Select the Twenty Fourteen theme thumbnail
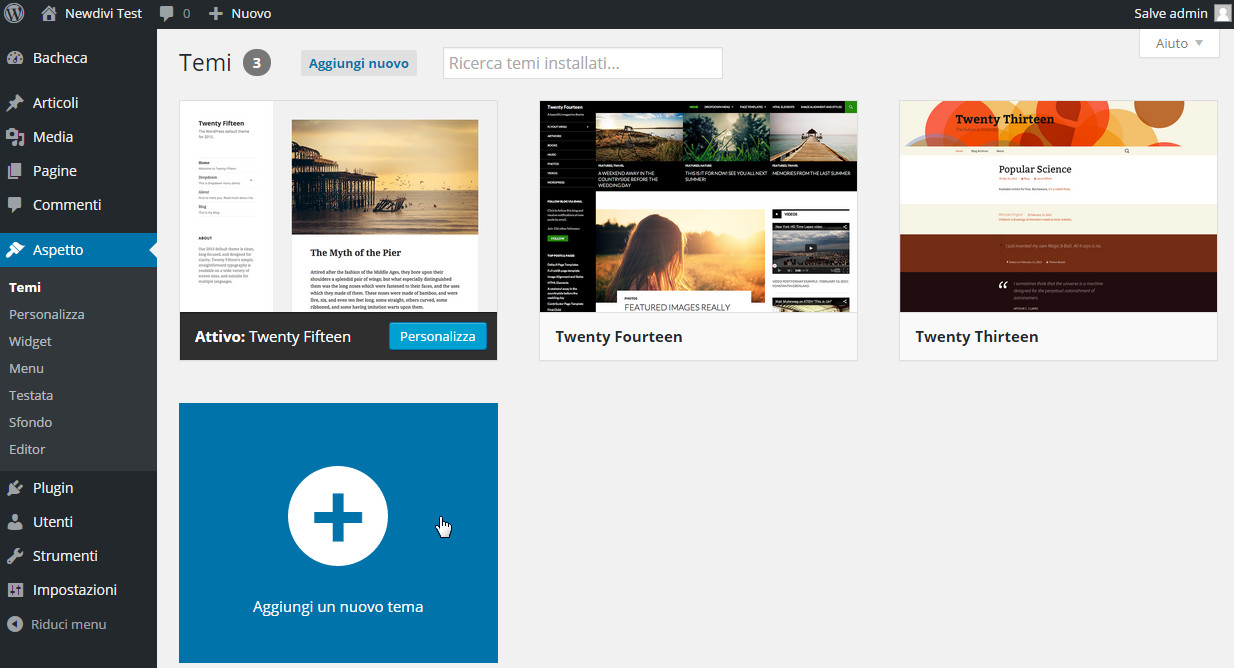 tap(698, 206)
